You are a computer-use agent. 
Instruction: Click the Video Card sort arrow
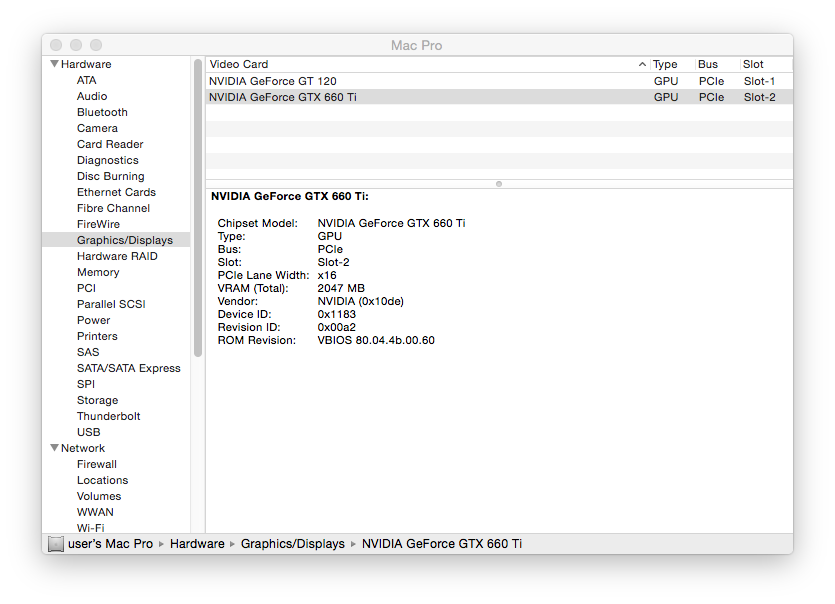642,64
